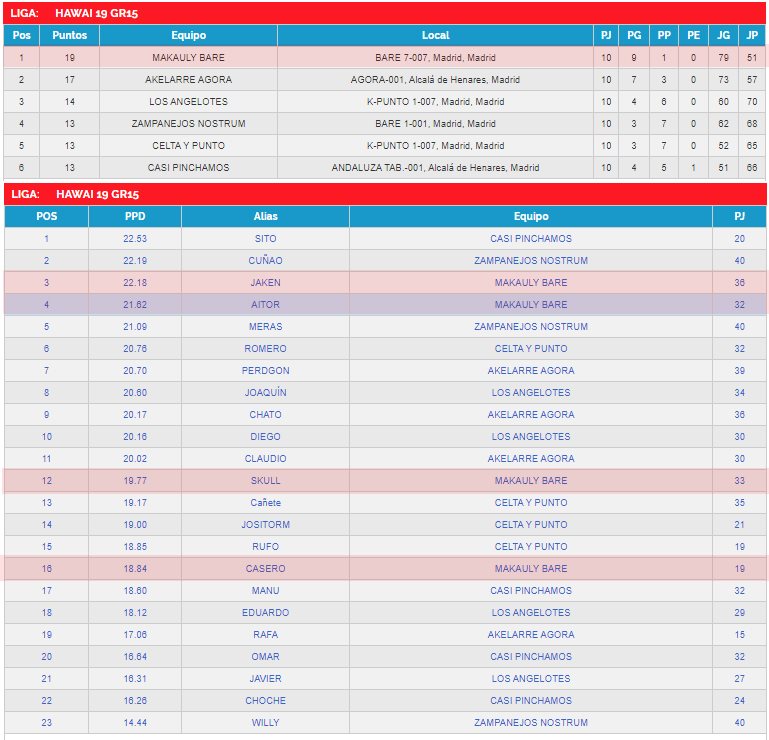Click DIEGO in the alias column
This screenshot has width=769, height=740.
click(265, 436)
